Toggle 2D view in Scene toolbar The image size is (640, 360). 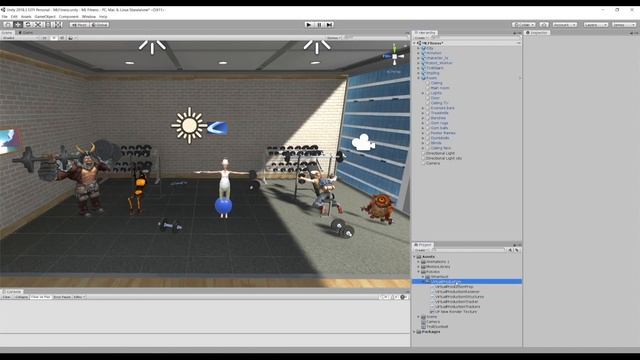[45, 38]
